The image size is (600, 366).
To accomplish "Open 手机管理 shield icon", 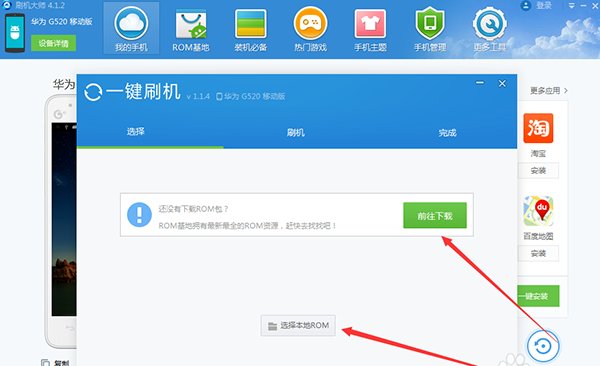I will click(x=430, y=23).
